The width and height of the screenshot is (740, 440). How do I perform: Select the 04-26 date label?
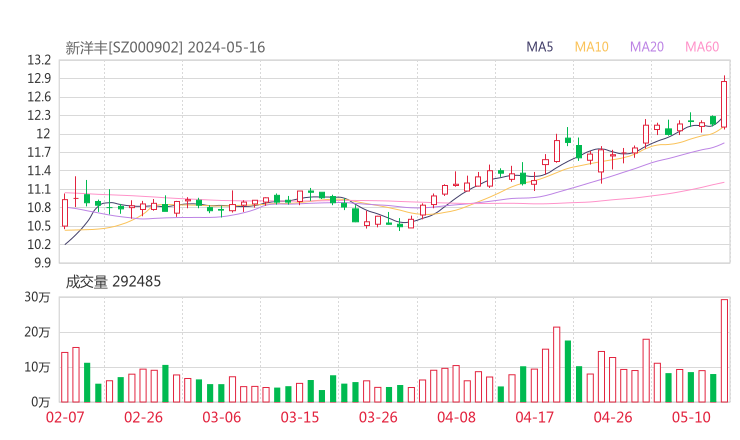click(x=613, y=417)
